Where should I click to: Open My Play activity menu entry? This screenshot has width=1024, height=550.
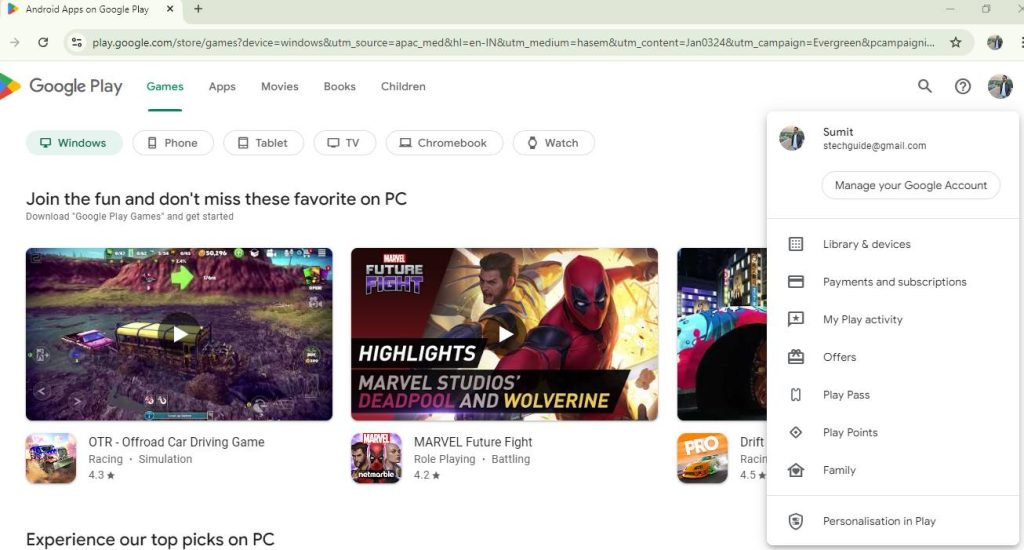(x=862, y=320)
